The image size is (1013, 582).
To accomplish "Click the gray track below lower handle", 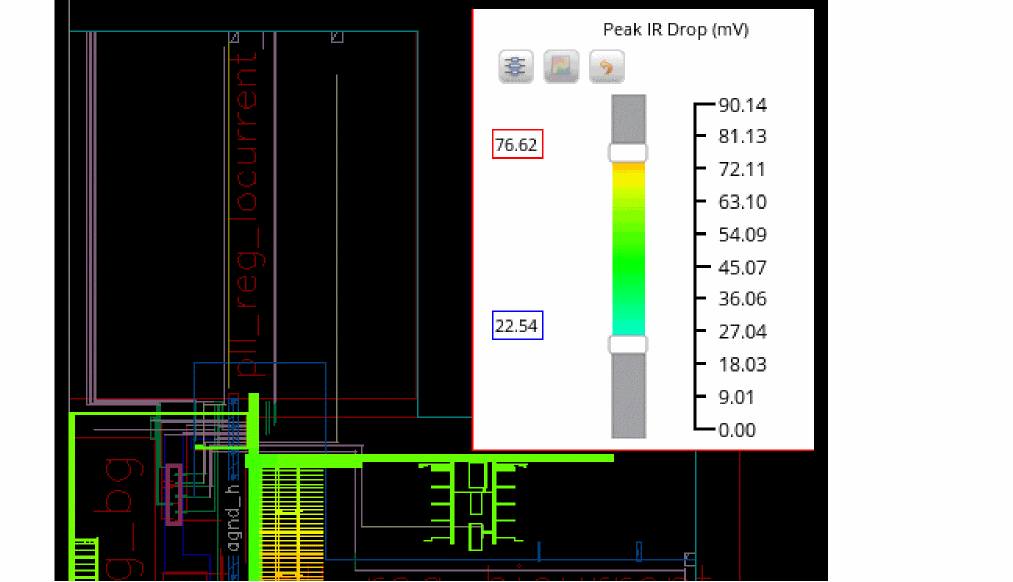I will pyautogui.click(x=628, y=396).
